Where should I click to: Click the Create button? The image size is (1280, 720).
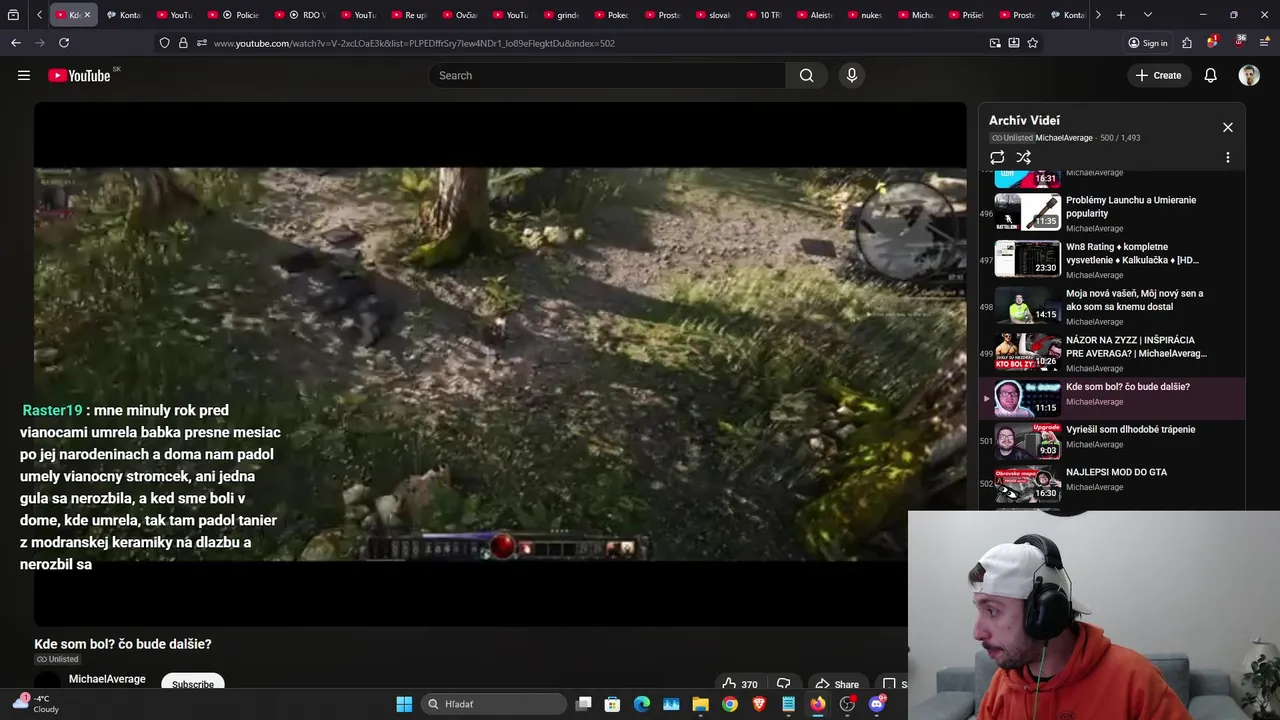pyautogui.click(x=1158, y=75)
